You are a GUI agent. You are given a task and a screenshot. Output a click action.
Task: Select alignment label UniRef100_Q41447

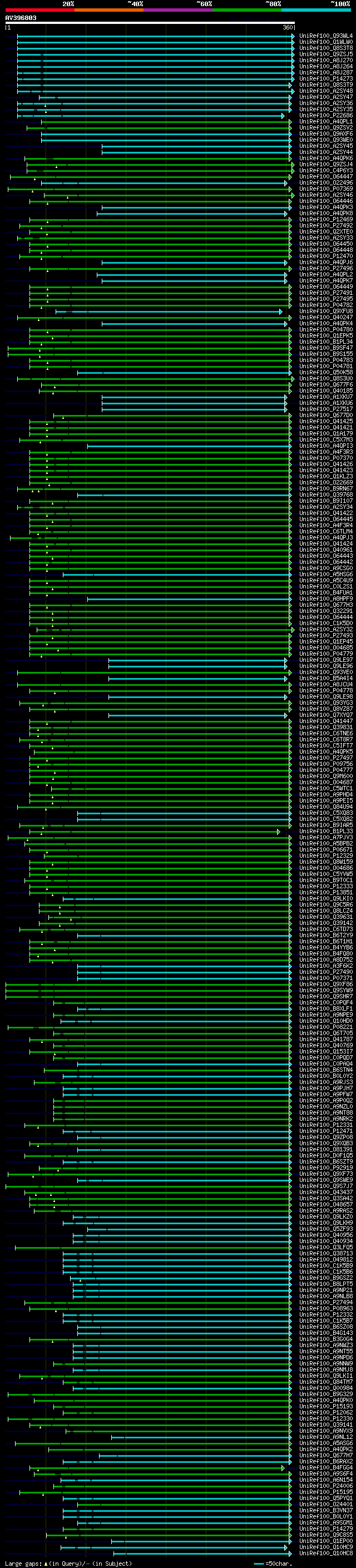pyautogui.click(x=325, y=721)
